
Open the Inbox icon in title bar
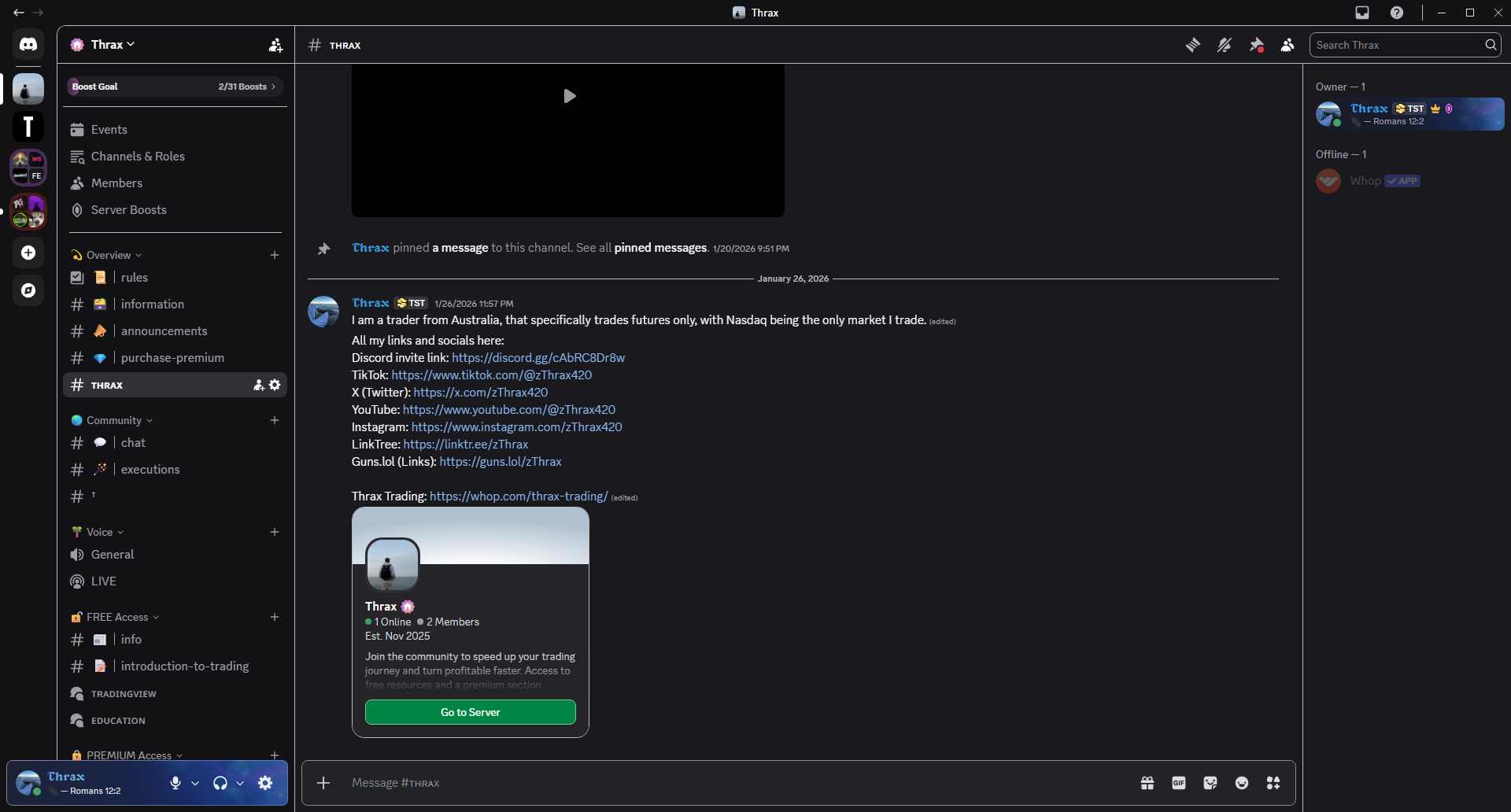click(1362, 13)
